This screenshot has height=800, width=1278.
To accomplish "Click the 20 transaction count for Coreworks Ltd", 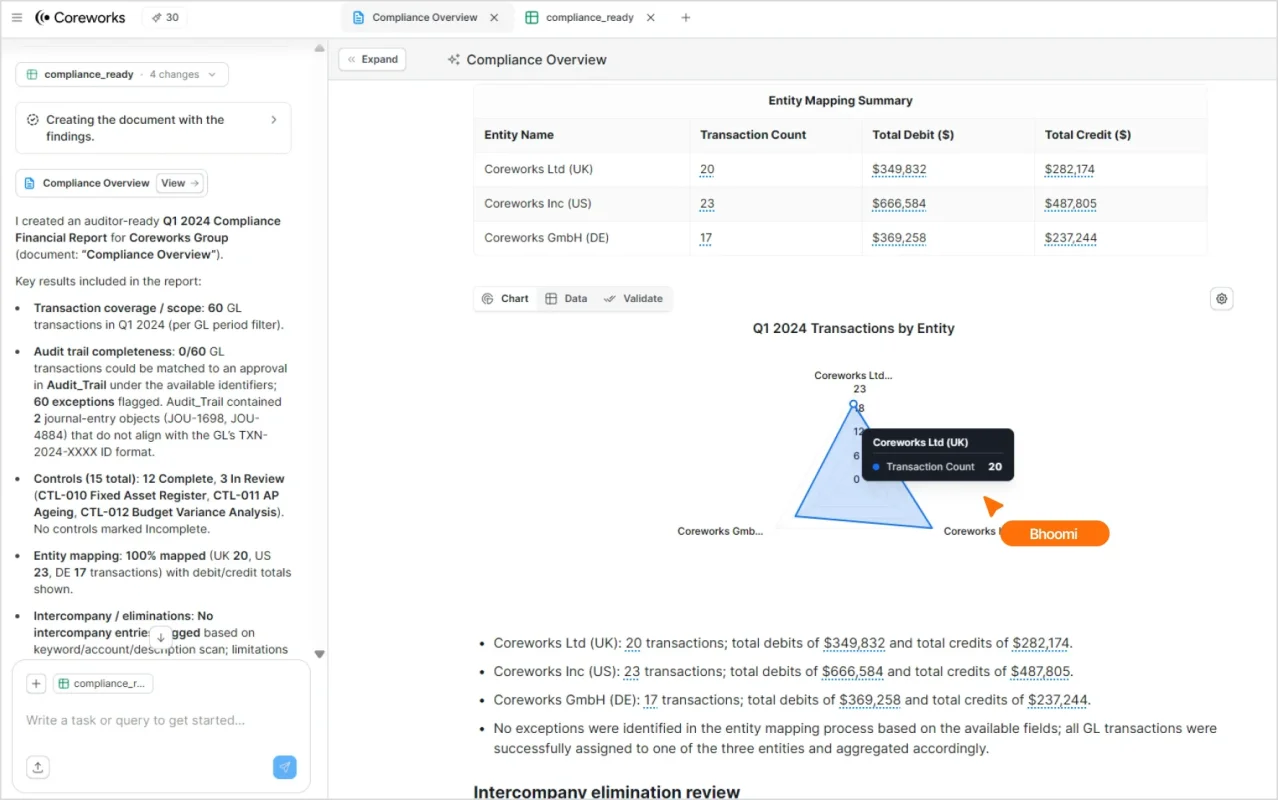I will click(707, 169).
